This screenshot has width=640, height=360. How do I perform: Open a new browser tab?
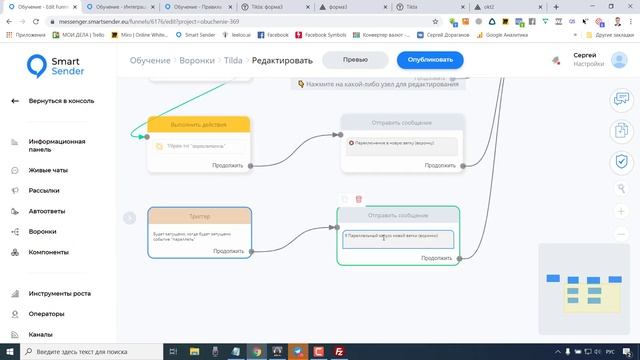pos(556,7)
